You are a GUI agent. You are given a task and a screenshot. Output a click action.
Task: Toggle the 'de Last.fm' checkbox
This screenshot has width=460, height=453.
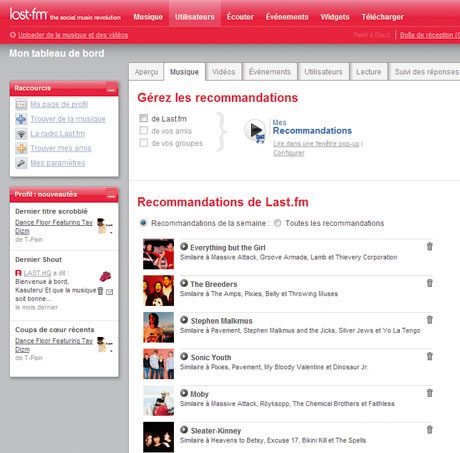coord(144,118)
